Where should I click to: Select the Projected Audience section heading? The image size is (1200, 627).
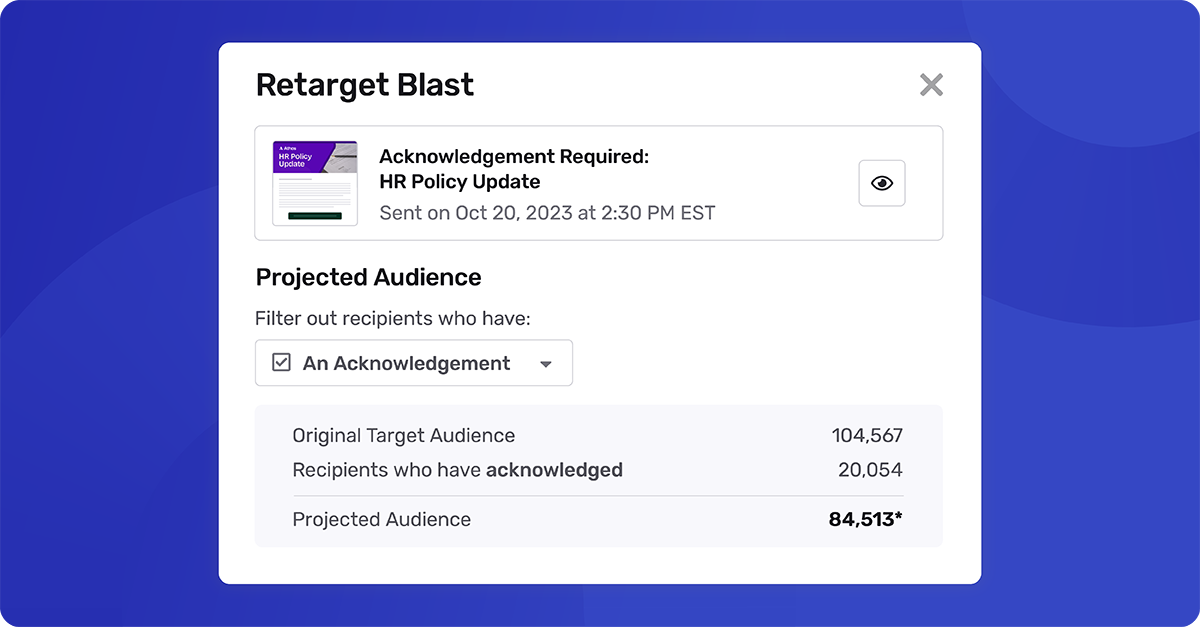[x=368, y=277]
